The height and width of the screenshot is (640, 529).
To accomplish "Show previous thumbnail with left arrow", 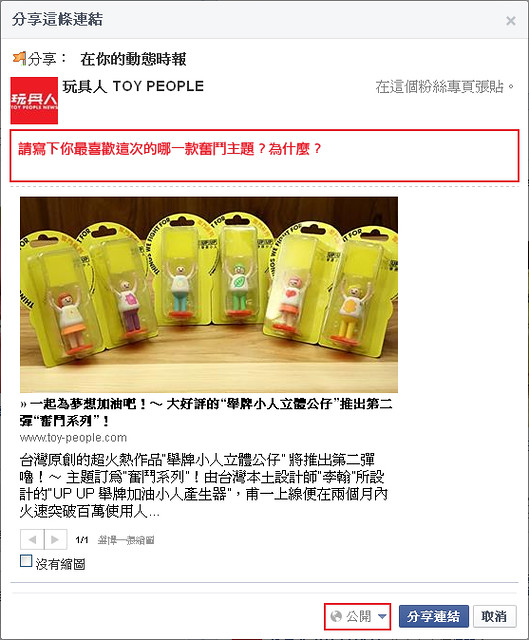I will (32, 540).
